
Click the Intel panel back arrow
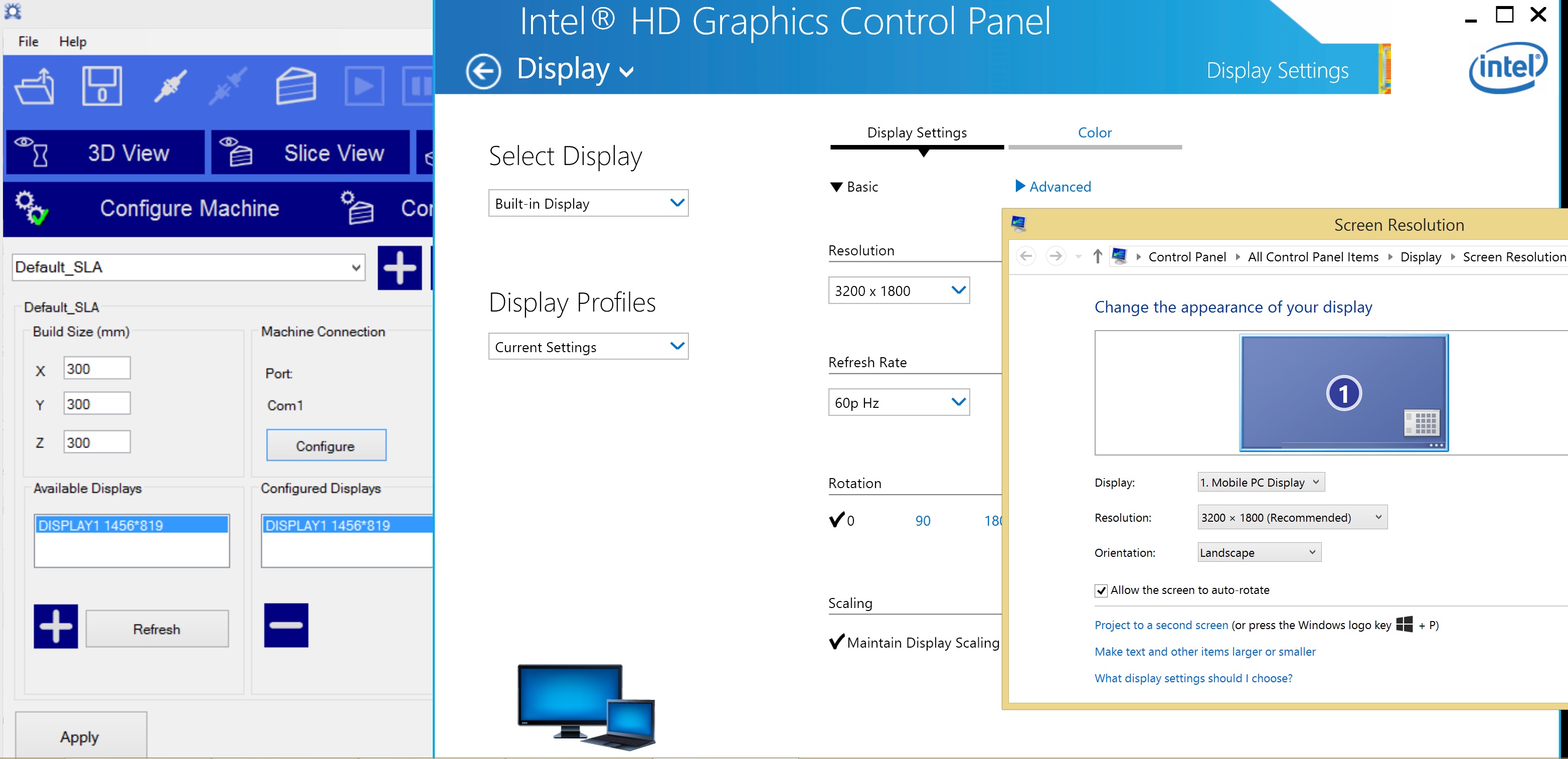click(x=483, y=71)
